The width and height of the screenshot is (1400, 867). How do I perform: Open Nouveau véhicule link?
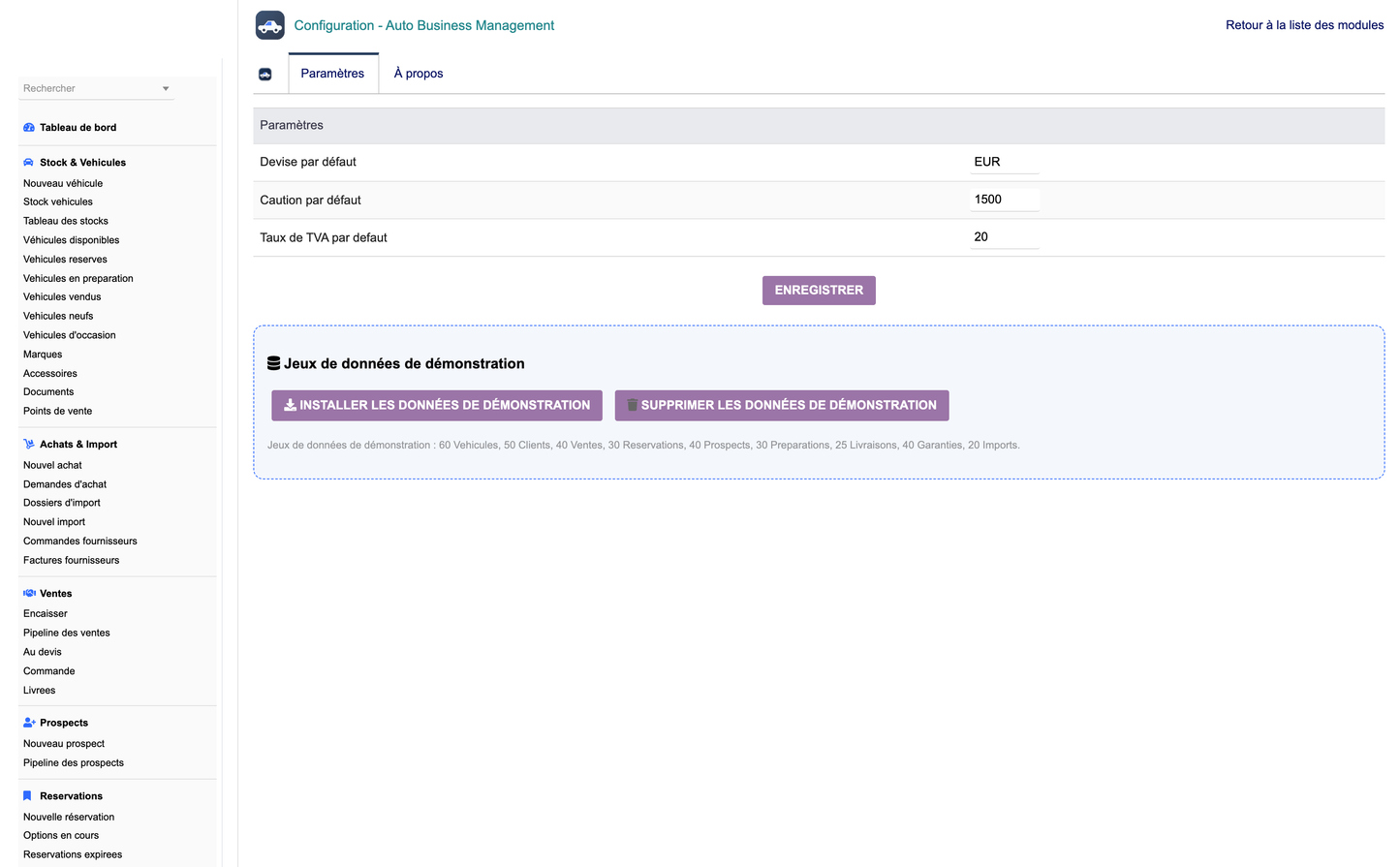pos(63,183)
